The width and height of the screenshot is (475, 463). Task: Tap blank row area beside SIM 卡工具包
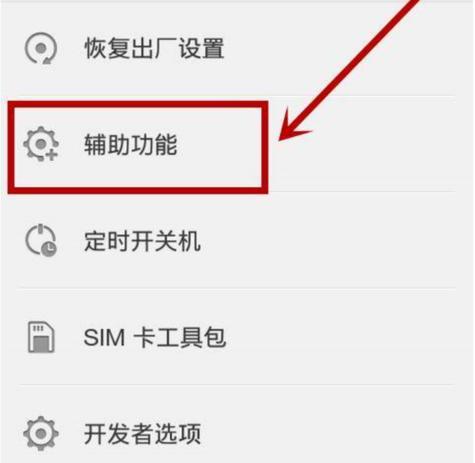(x=342, y=337)
